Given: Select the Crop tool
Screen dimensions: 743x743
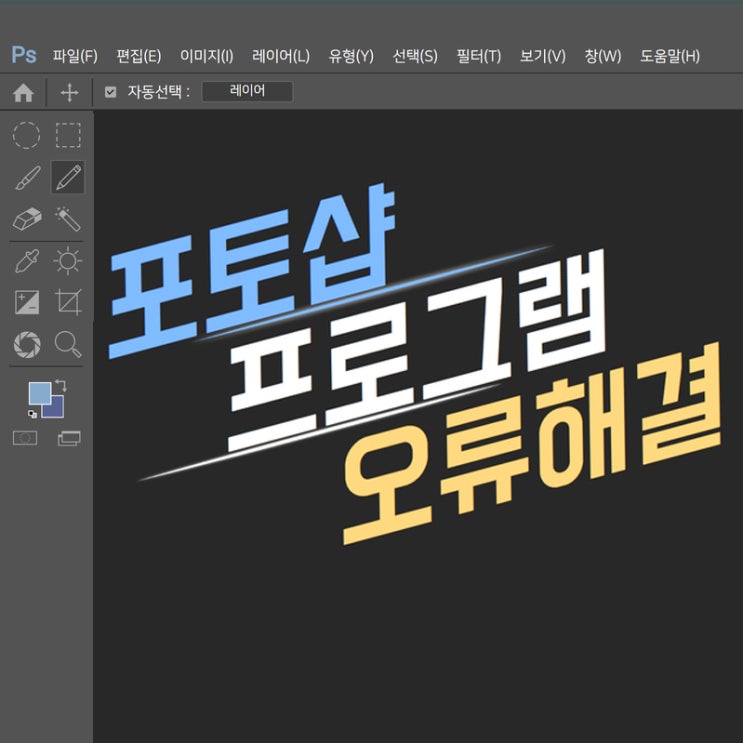Looking at the screenshot, I should click(x=68, y=302).
